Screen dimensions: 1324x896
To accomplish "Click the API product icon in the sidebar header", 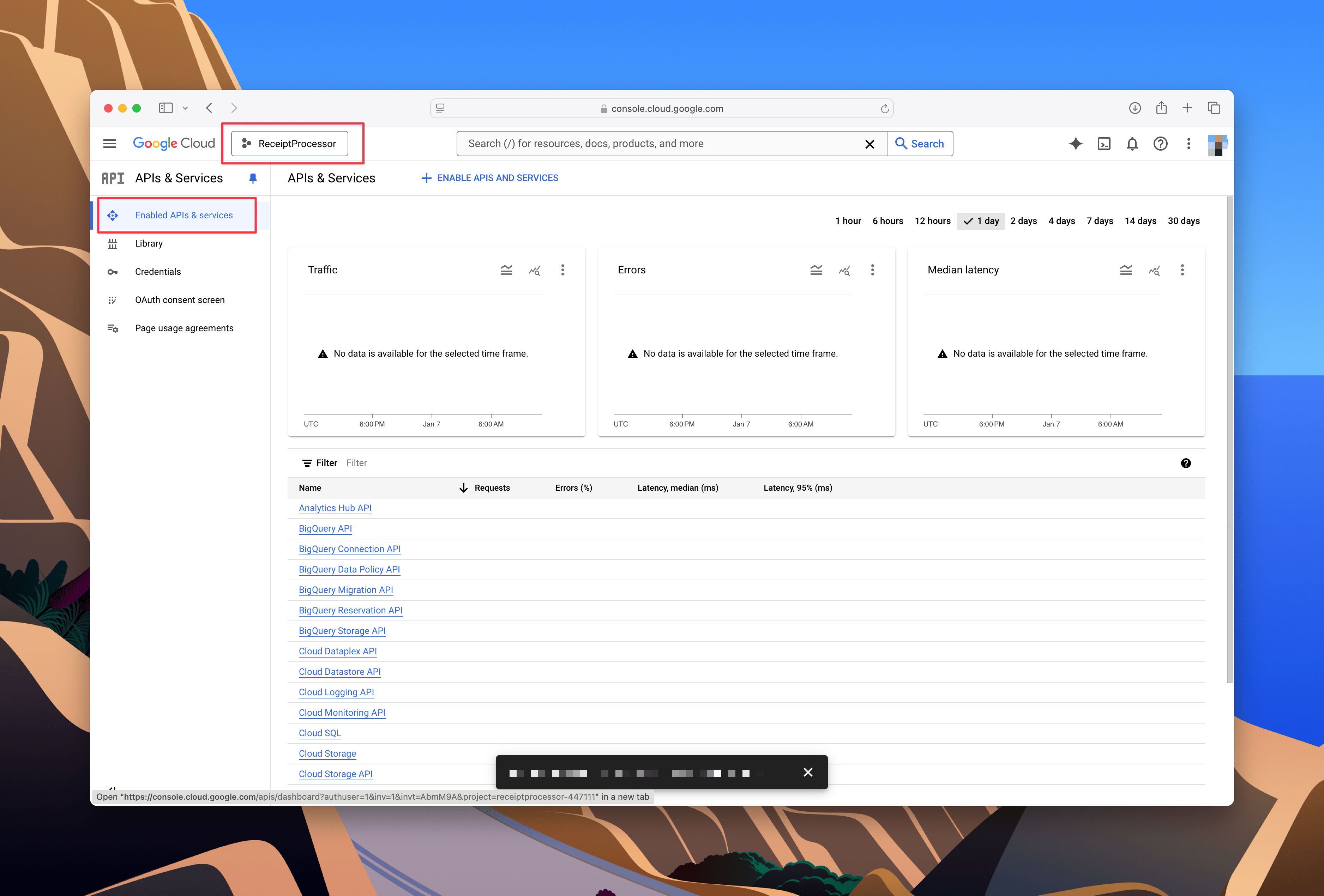I will coord(113,178).
